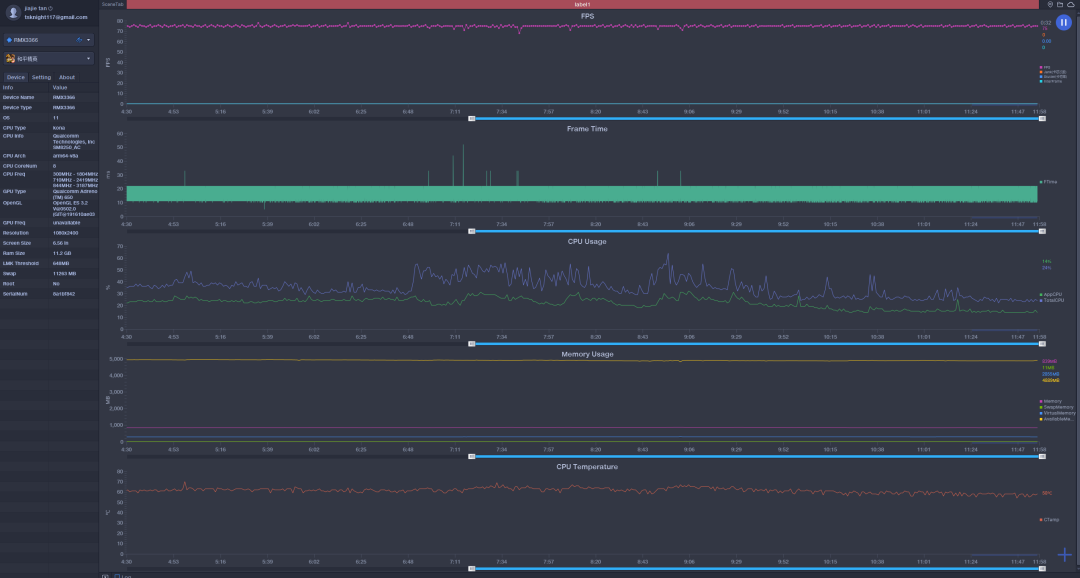Toggle InterFrame series in FPS chart legend
This screenshot has height=578, width=1080.
coord(1051,81)
